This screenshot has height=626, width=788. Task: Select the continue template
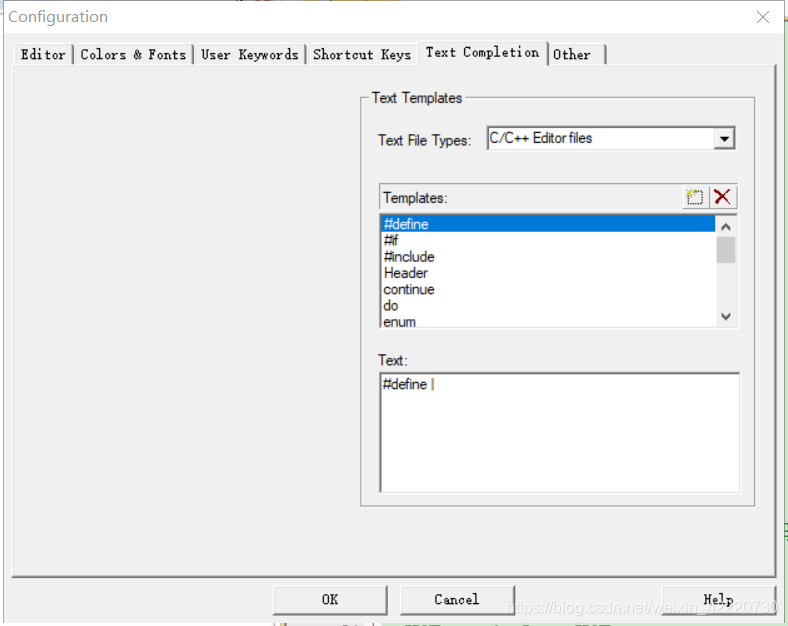[548, 289]
